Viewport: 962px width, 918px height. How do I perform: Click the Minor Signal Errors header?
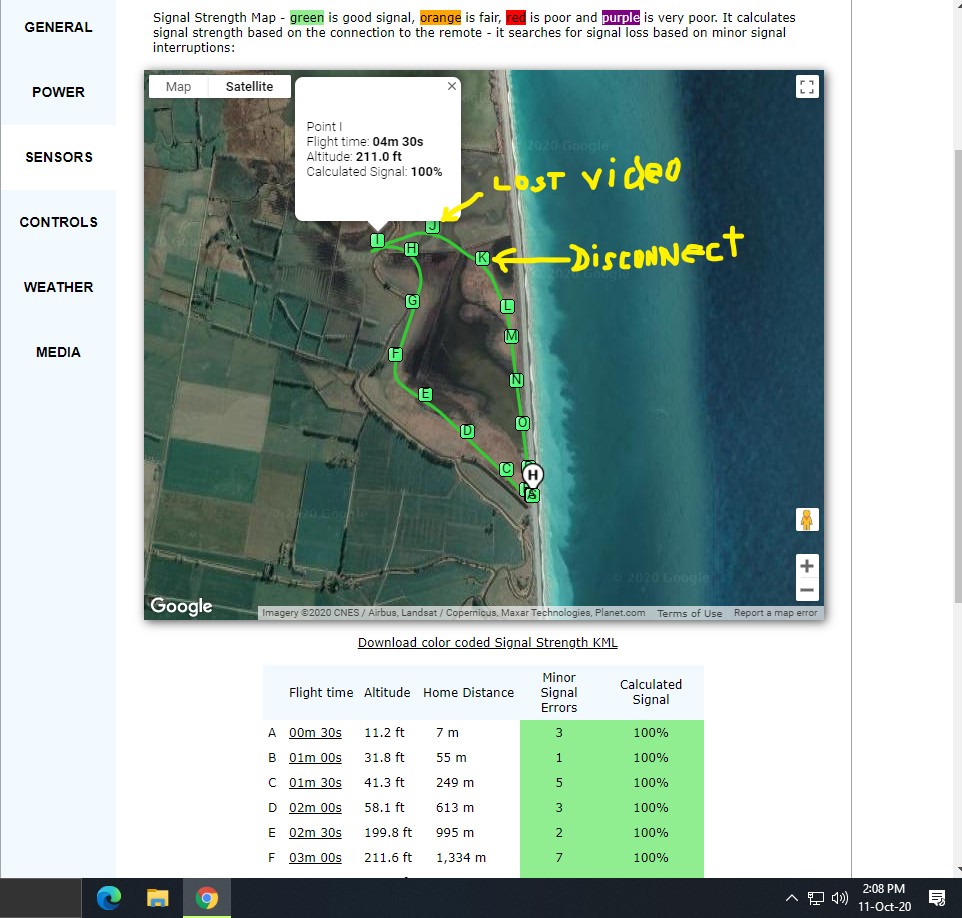coord(559,692)
